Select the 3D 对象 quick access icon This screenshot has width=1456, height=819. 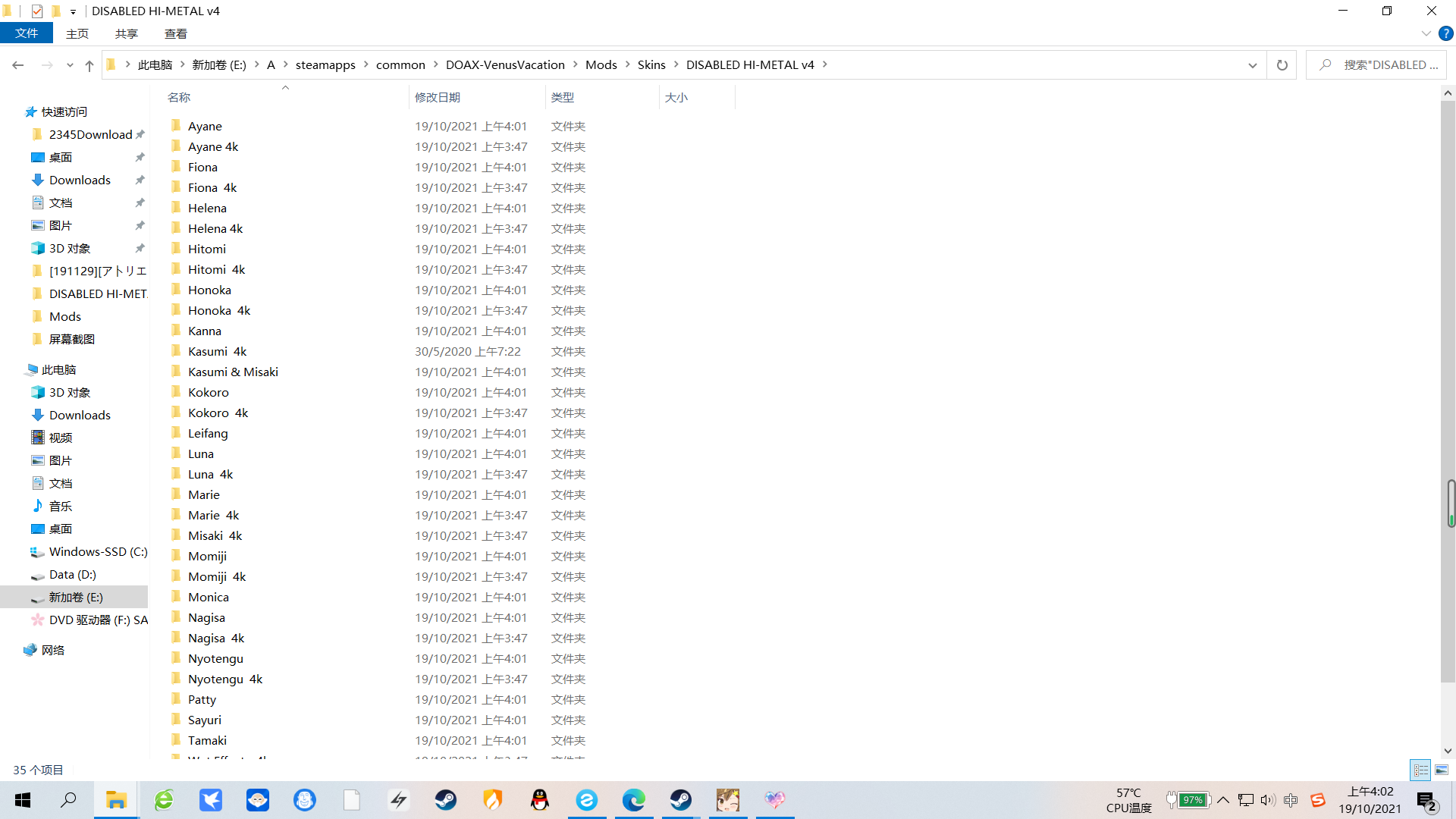point(38,248)
